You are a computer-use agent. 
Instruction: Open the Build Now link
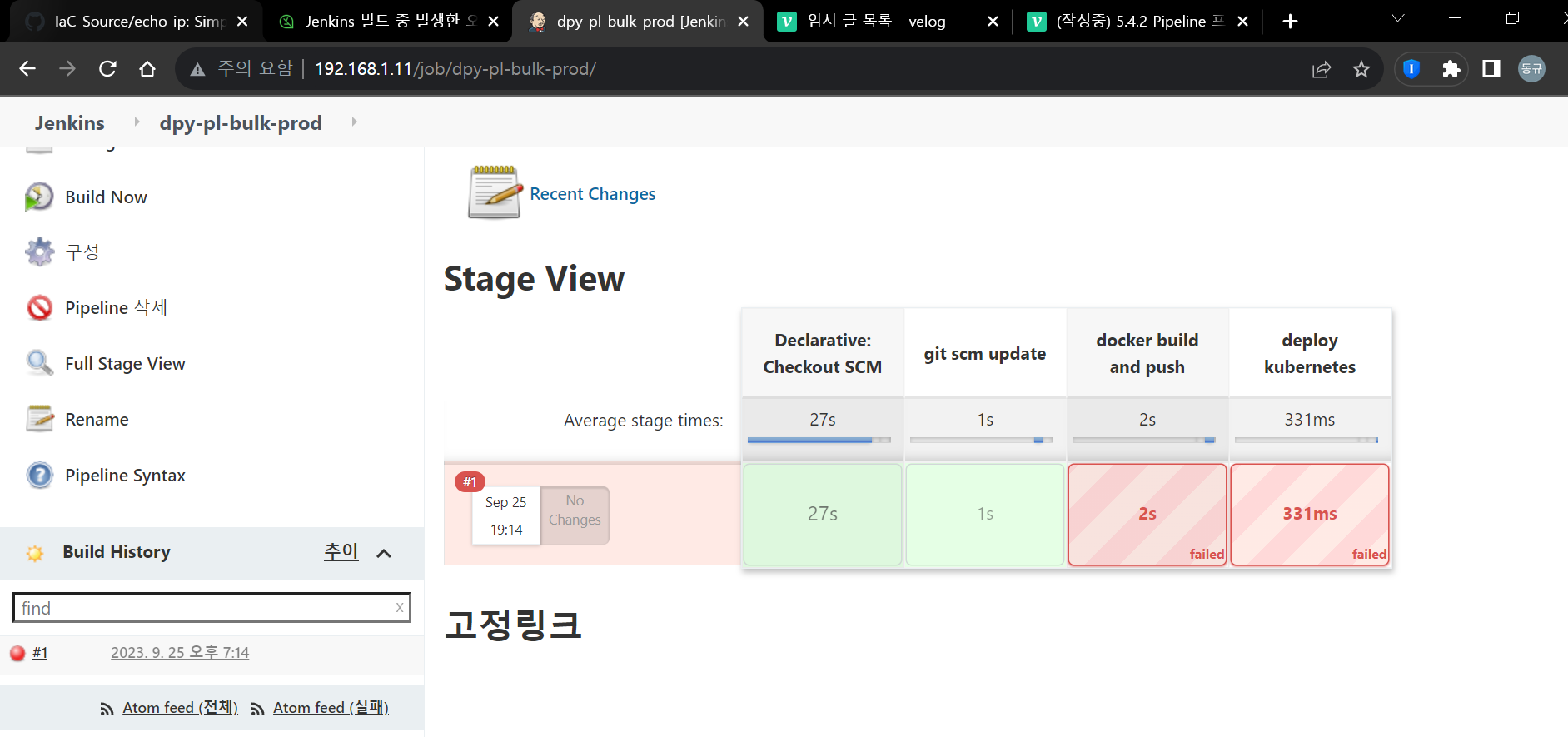[x=106, y=197]
